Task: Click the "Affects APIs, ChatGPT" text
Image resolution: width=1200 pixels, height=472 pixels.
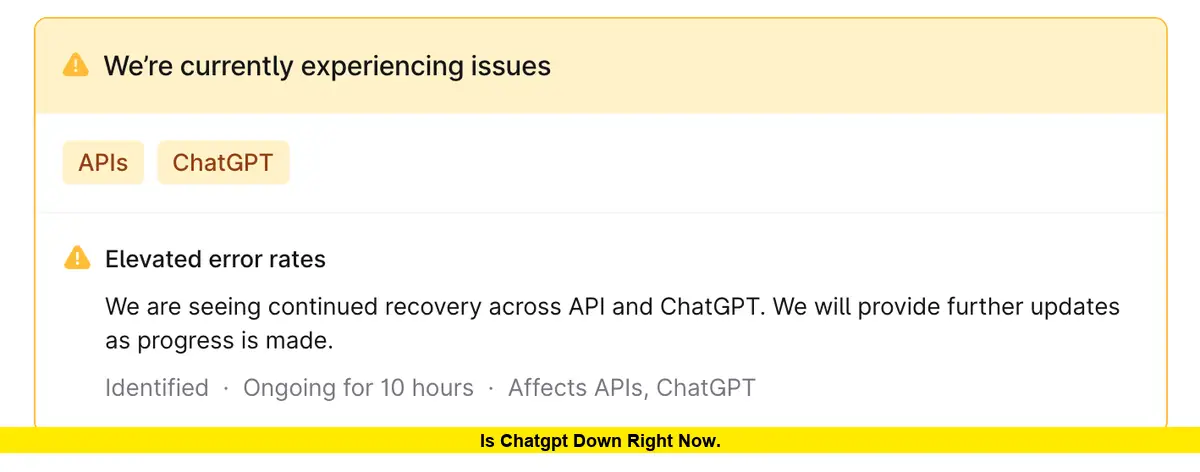Action: pyautogui.click(x=632, y=388)
